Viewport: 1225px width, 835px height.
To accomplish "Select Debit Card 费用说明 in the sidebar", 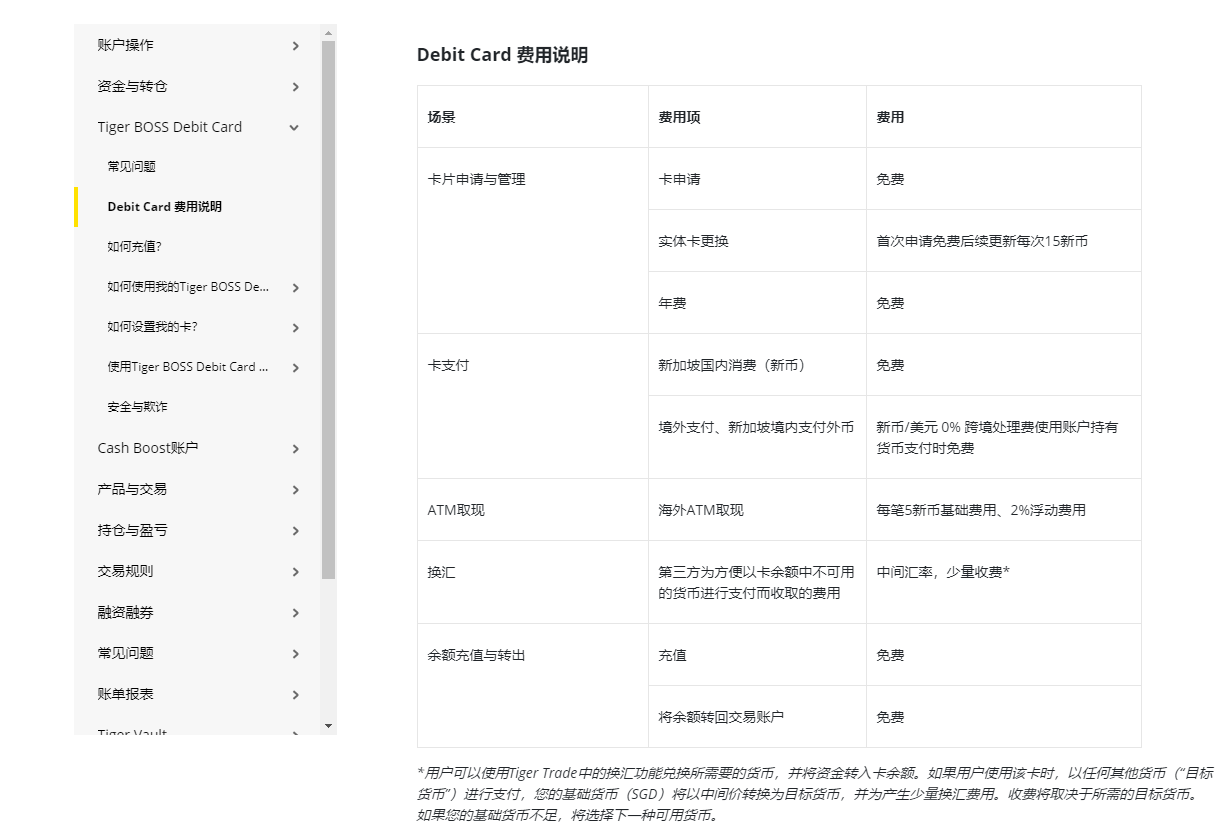I will point(165,207).
